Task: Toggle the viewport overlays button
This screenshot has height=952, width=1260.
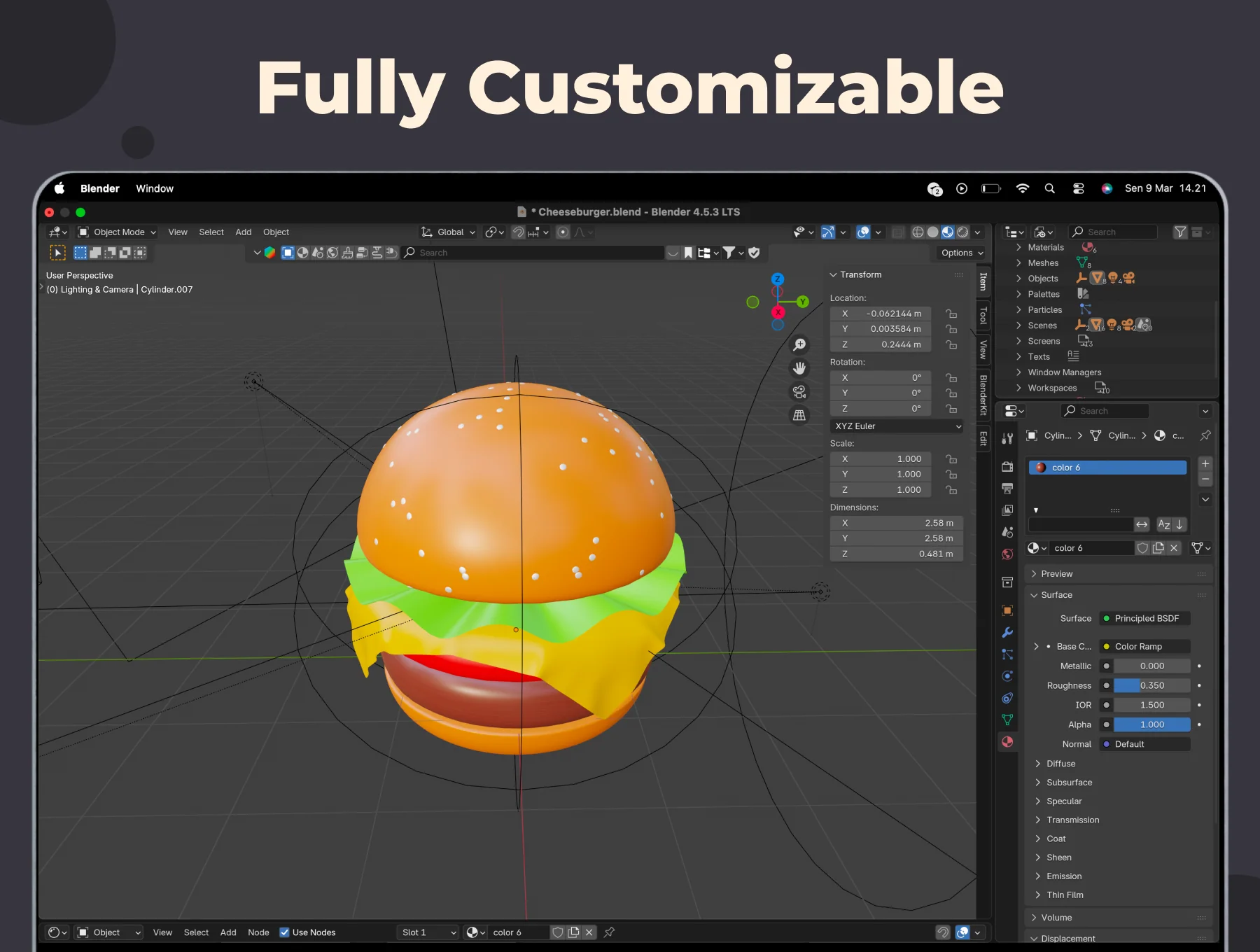Action: coord(864,232)
